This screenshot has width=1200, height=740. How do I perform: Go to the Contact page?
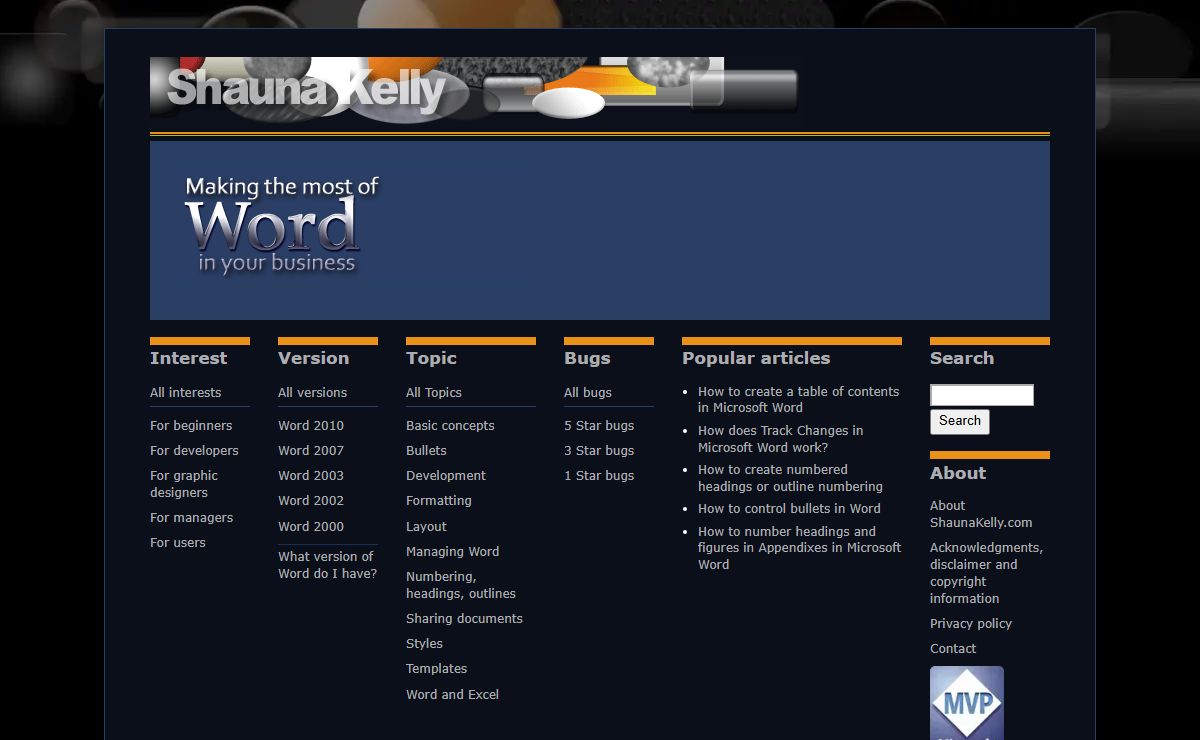point(953,649)
